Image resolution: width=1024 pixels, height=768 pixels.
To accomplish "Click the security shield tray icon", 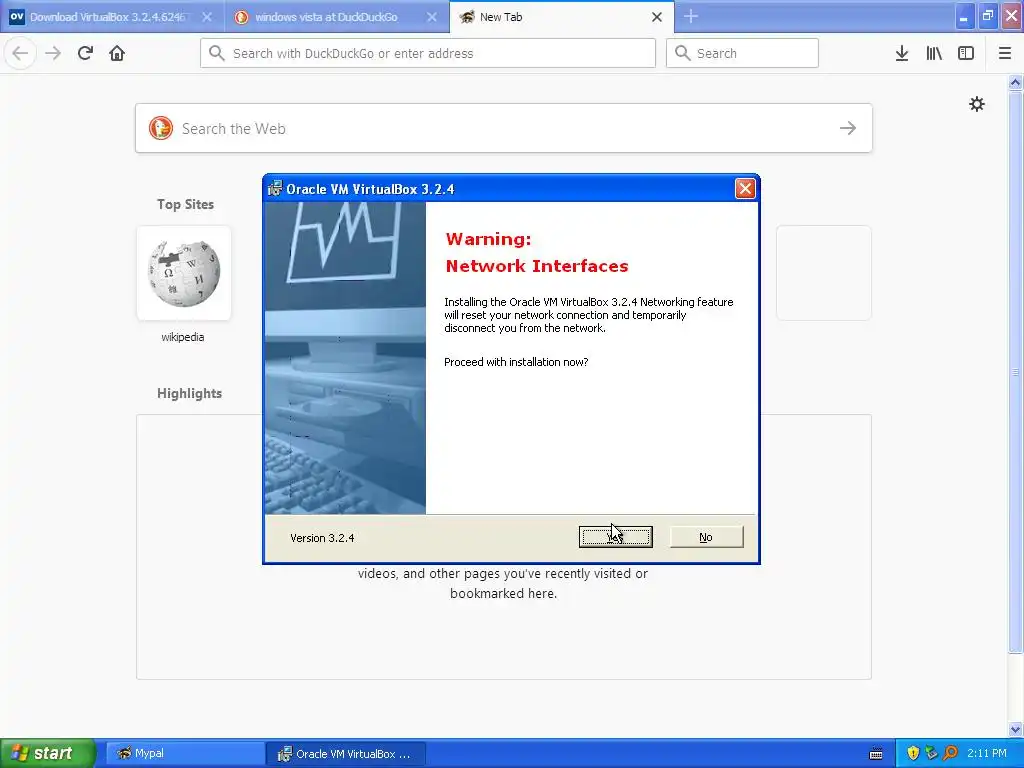I will coord(913,753).
